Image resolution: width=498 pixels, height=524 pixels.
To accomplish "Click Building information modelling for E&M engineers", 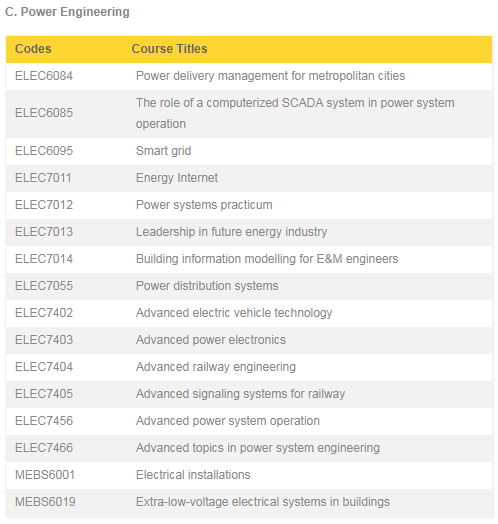I will (x=267, y=259).
